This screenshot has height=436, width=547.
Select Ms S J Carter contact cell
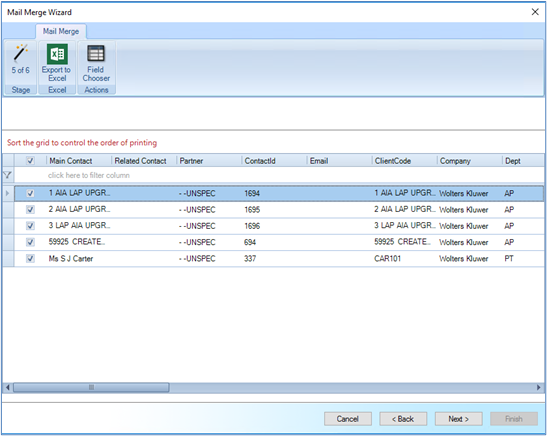click(71, 258)
